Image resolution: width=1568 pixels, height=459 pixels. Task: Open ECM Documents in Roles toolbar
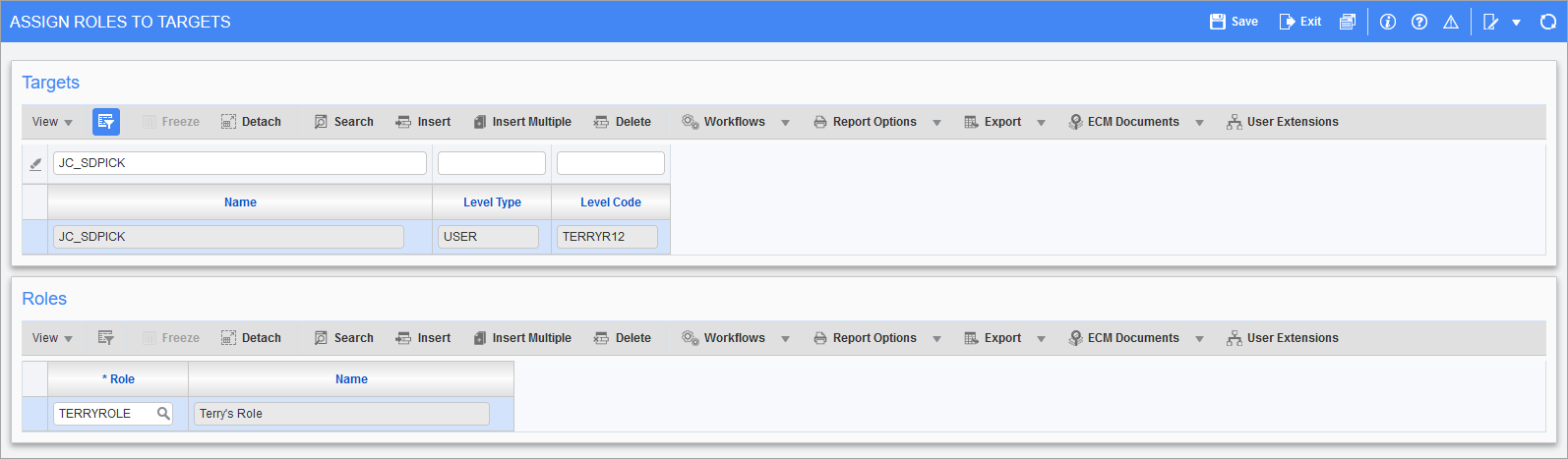[x=1123, y=338]
